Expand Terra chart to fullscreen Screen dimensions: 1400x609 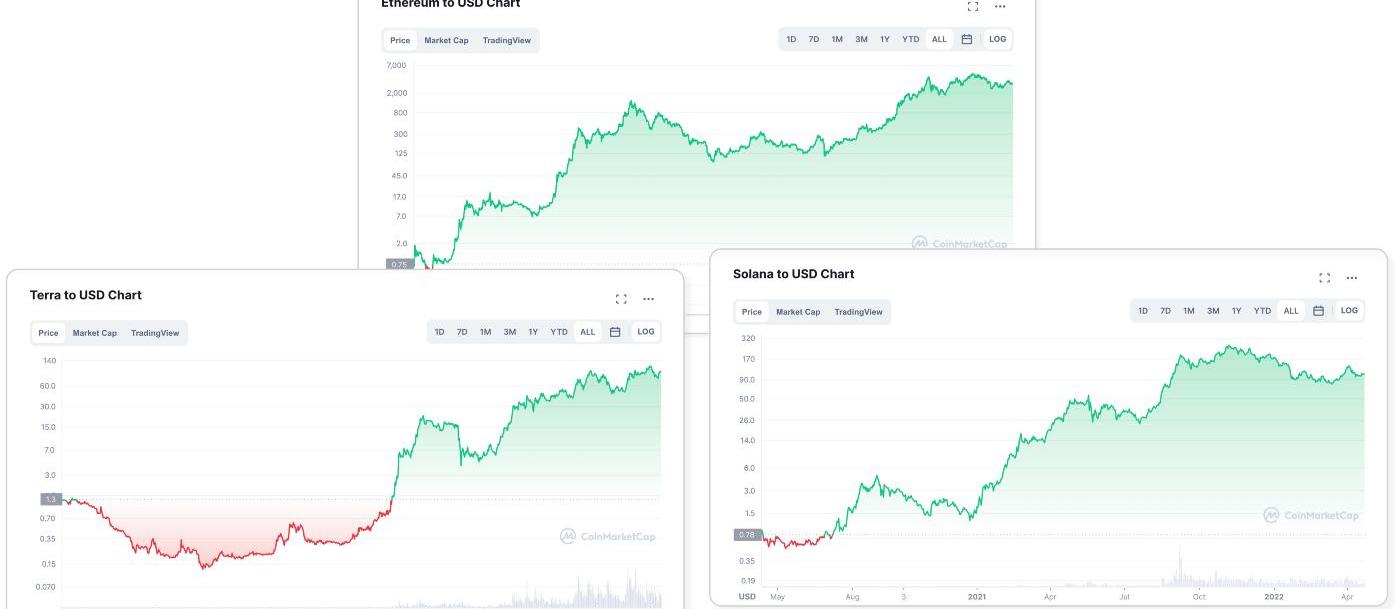click(621, 299)
